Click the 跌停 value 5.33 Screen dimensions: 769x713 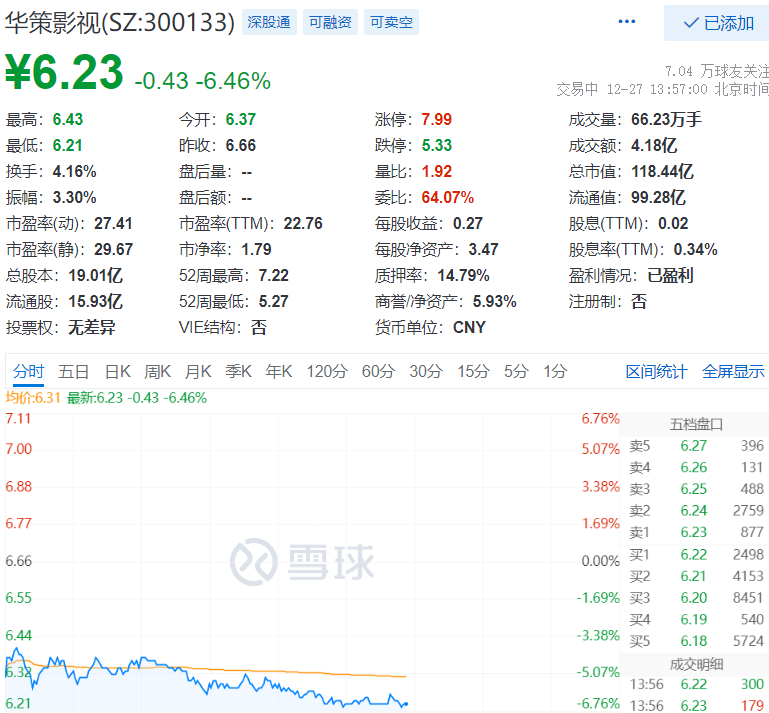[x=436, y=145]
